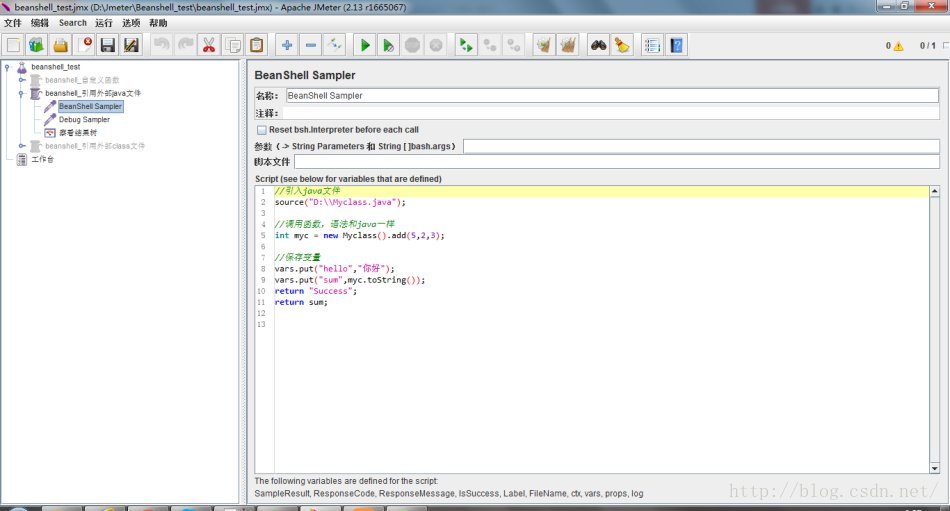This screenshot has width=950, height=511.
Task: Select the beanshell_引用外部class文件 node
Action: [x=95, y=146]
